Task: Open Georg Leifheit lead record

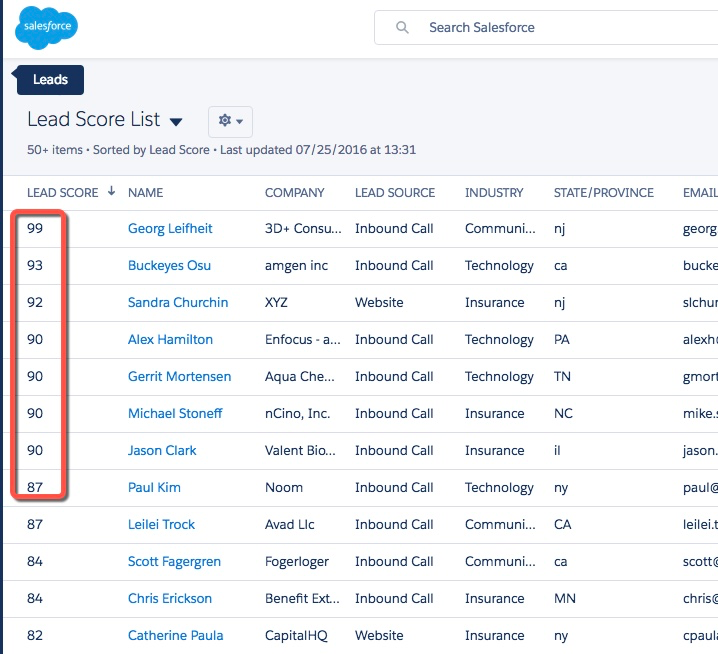Action: tap(170, 229)
